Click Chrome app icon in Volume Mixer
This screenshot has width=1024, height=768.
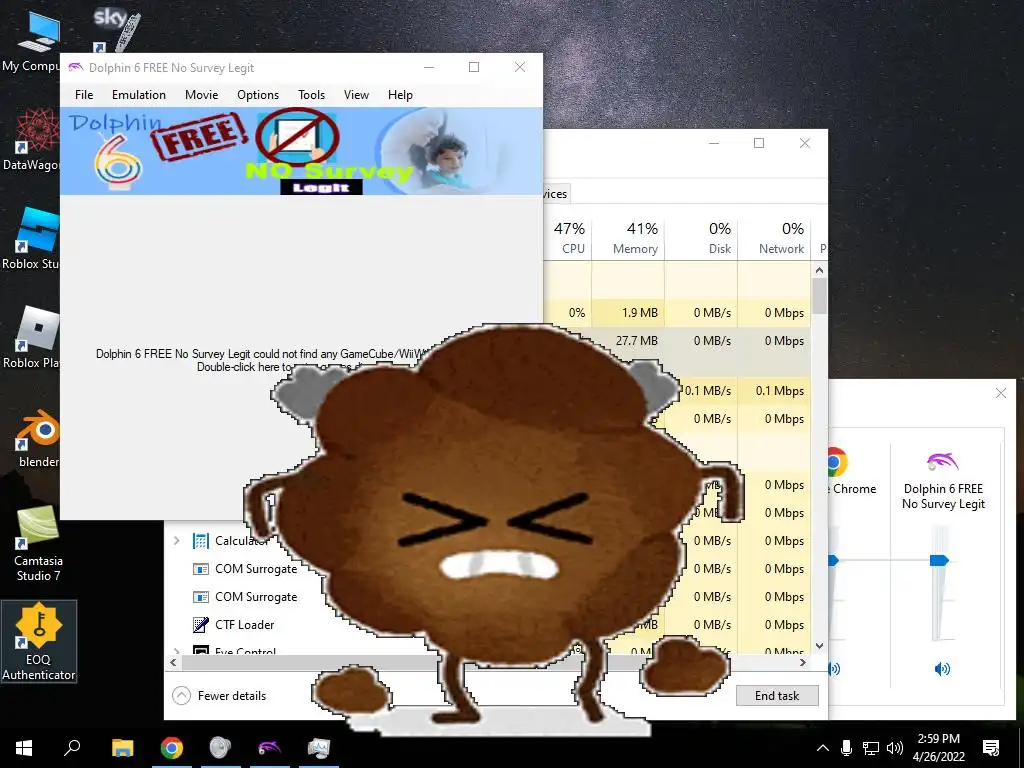837,462
